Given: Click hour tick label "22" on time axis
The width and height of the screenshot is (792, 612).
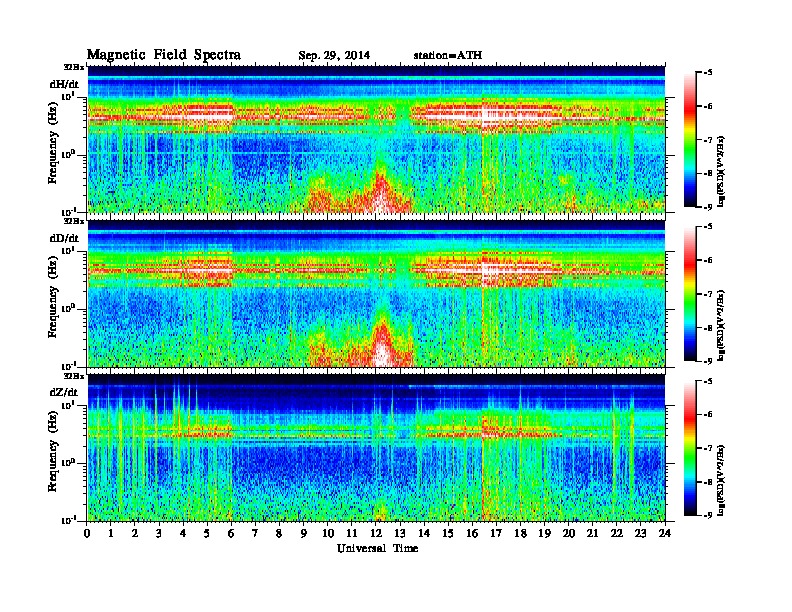Looking at the screenshot, I should 617,533.
